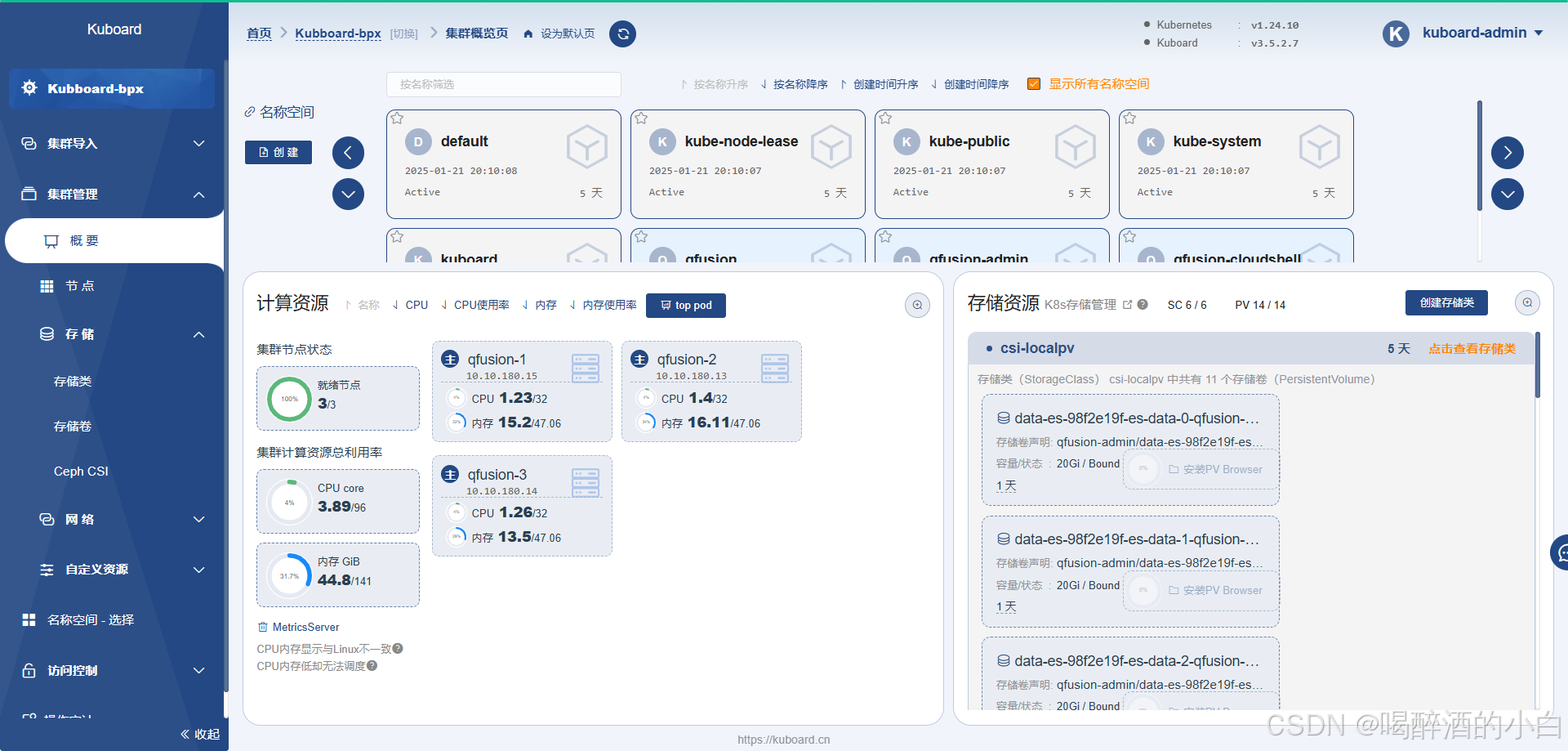1568x751 pixels.
Task: Click the left arrow namespace navigation button
Action: click(348, 153)
